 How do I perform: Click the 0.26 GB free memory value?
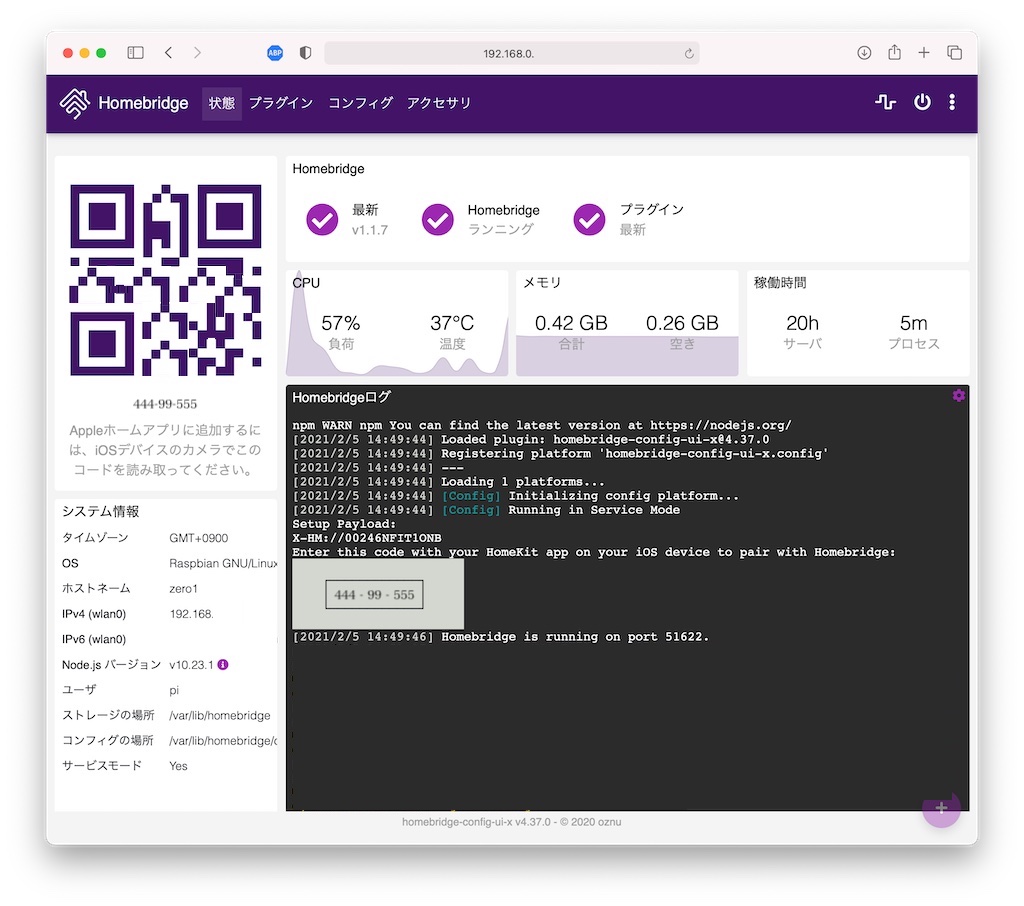pyautogui.click(x=682, y=323)
